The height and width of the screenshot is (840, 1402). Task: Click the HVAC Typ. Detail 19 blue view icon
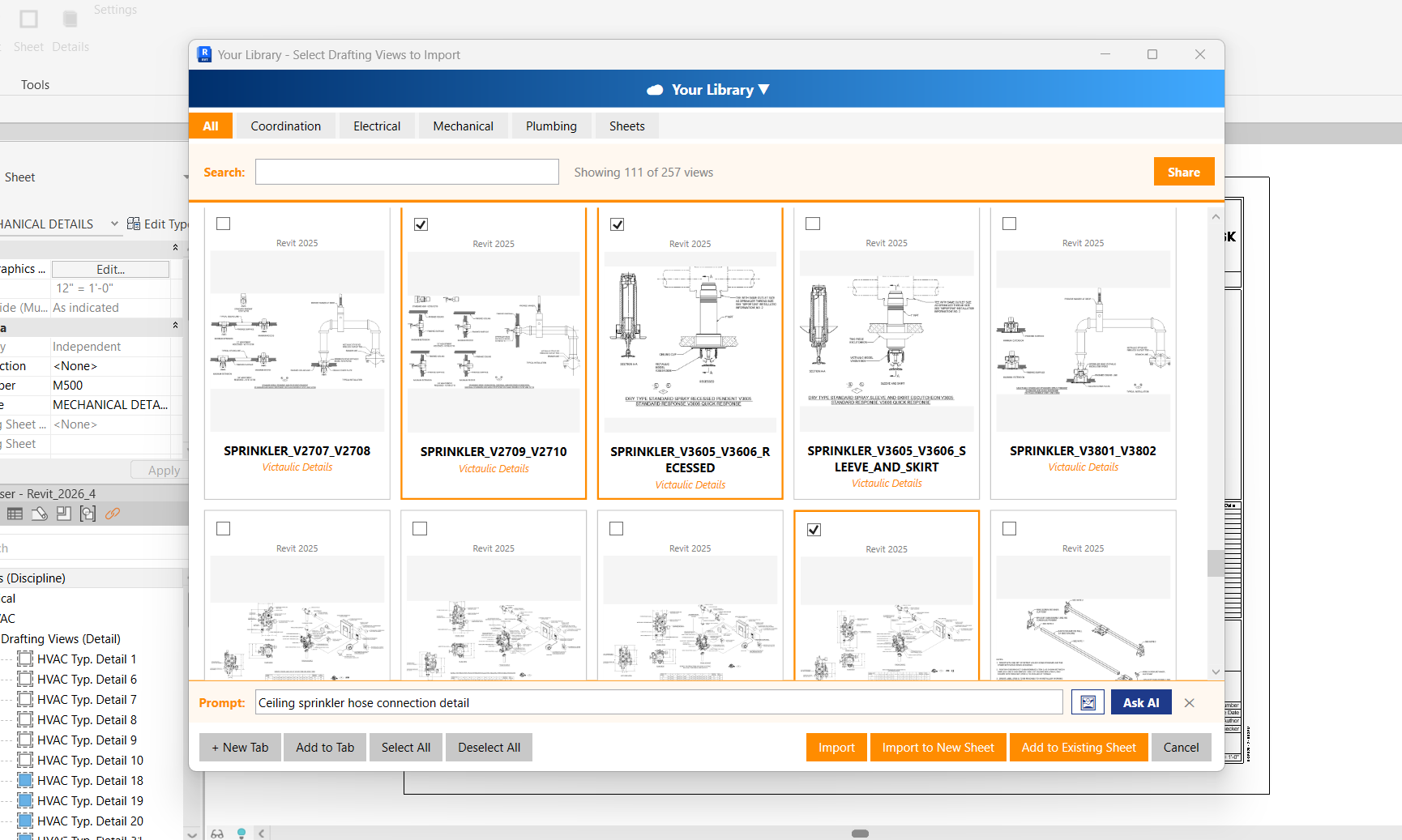pos(25,800)
